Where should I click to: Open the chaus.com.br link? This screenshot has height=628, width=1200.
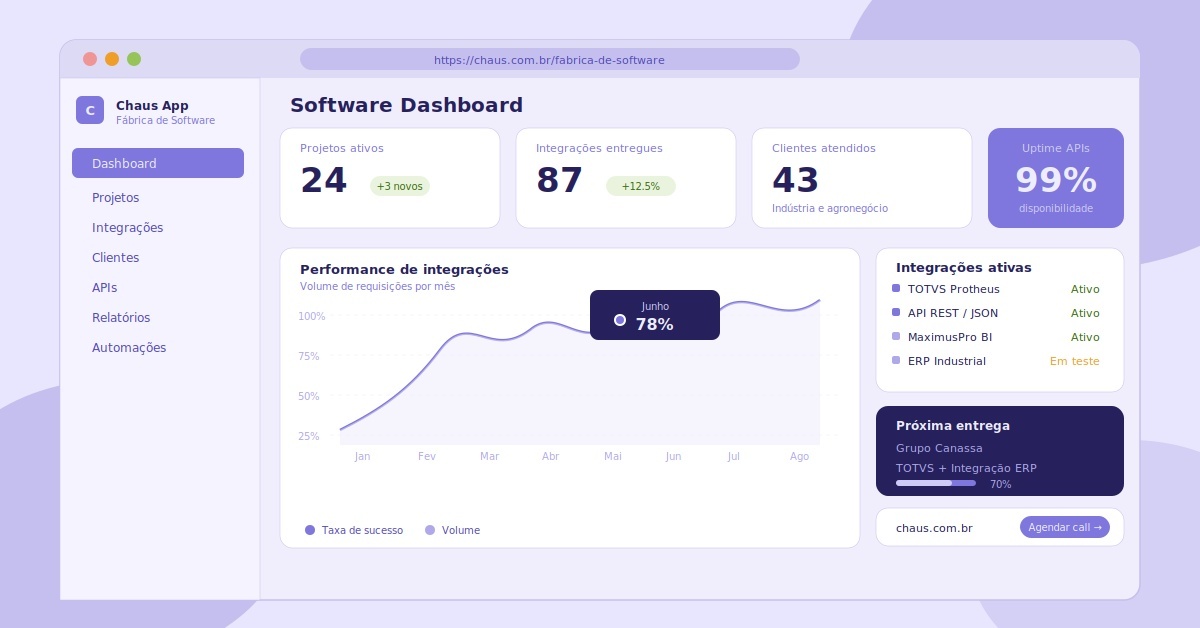click(x=934, y=527)
